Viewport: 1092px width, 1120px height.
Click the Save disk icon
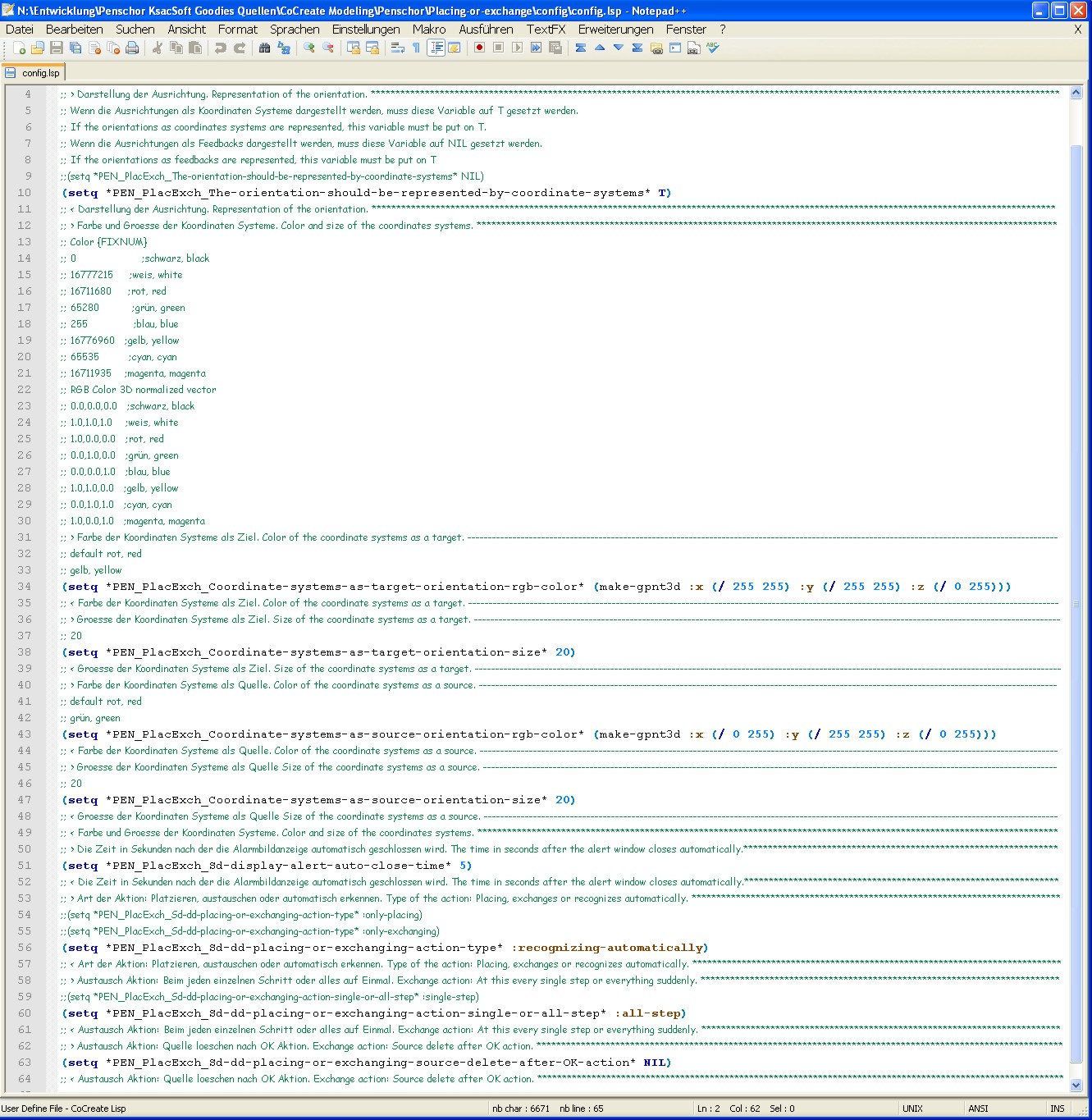tap(56, 48)
